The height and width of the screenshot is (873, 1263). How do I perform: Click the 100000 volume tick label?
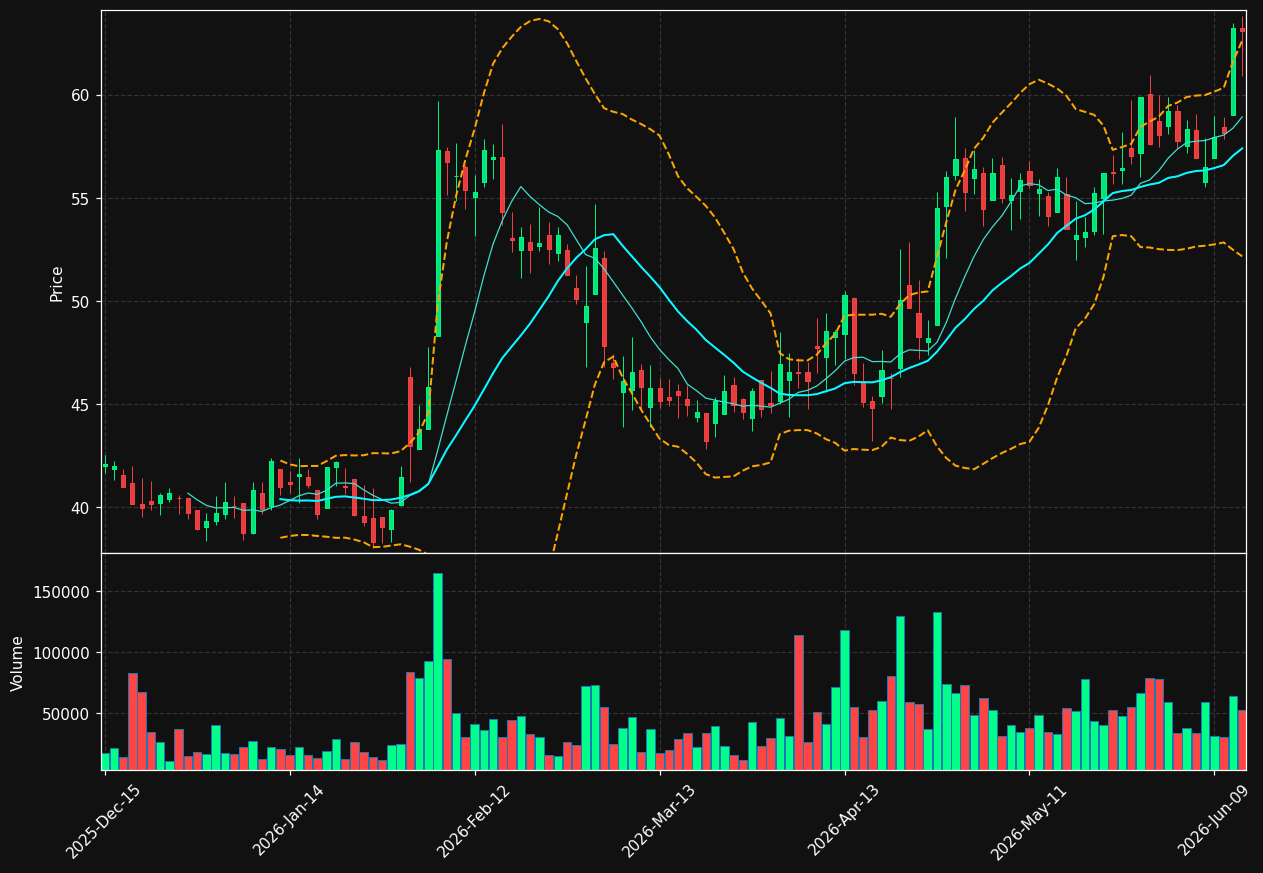pos(62,653)
